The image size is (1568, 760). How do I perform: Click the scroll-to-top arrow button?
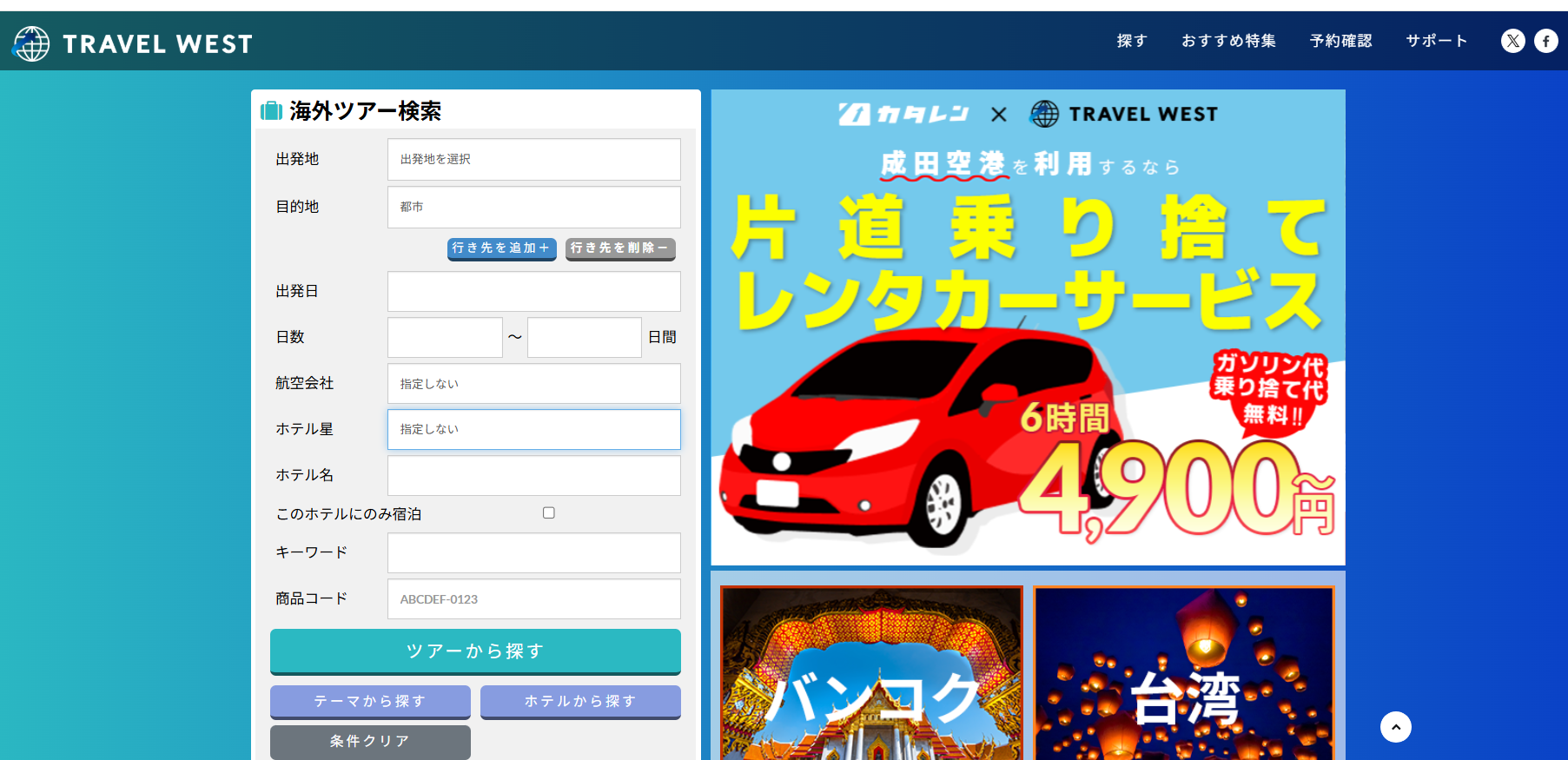click(1395, 727)
